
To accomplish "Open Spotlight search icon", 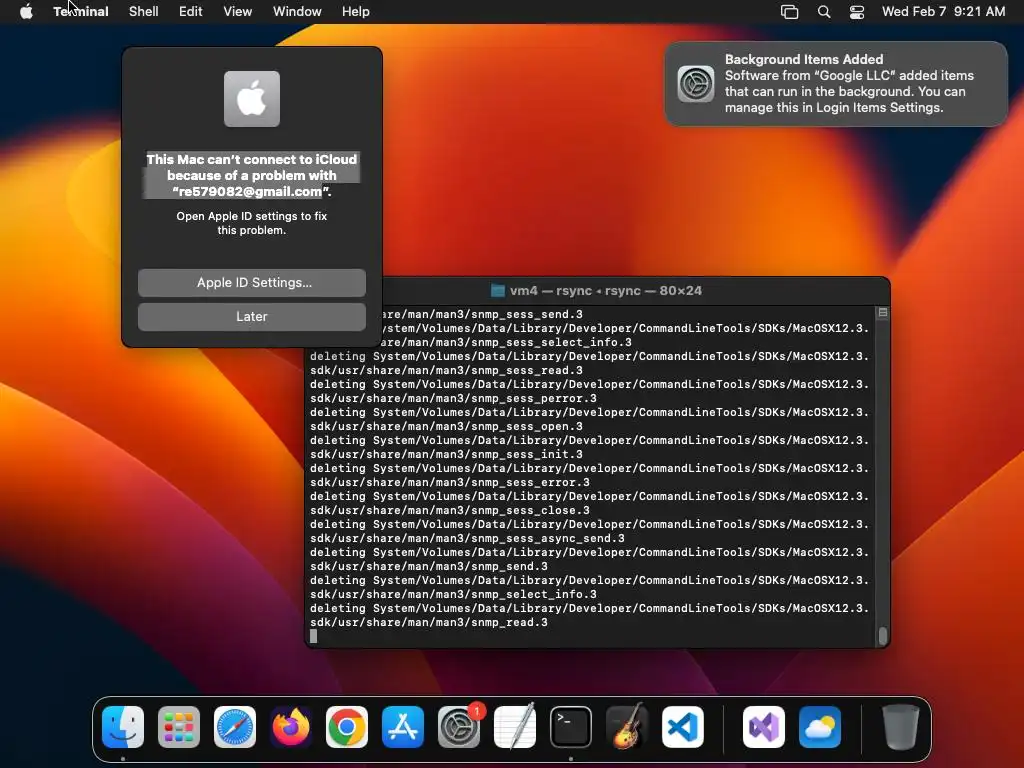I will pyautogui.click(x=824, y=12).
